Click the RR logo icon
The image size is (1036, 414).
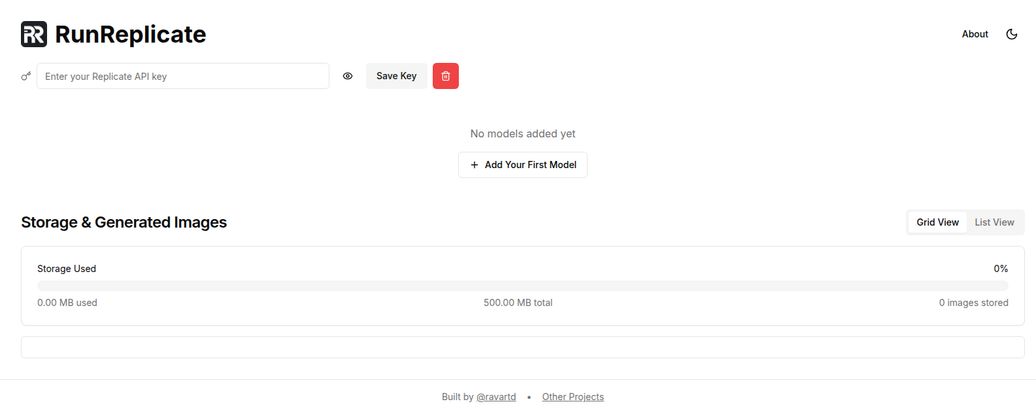point(34,34)
